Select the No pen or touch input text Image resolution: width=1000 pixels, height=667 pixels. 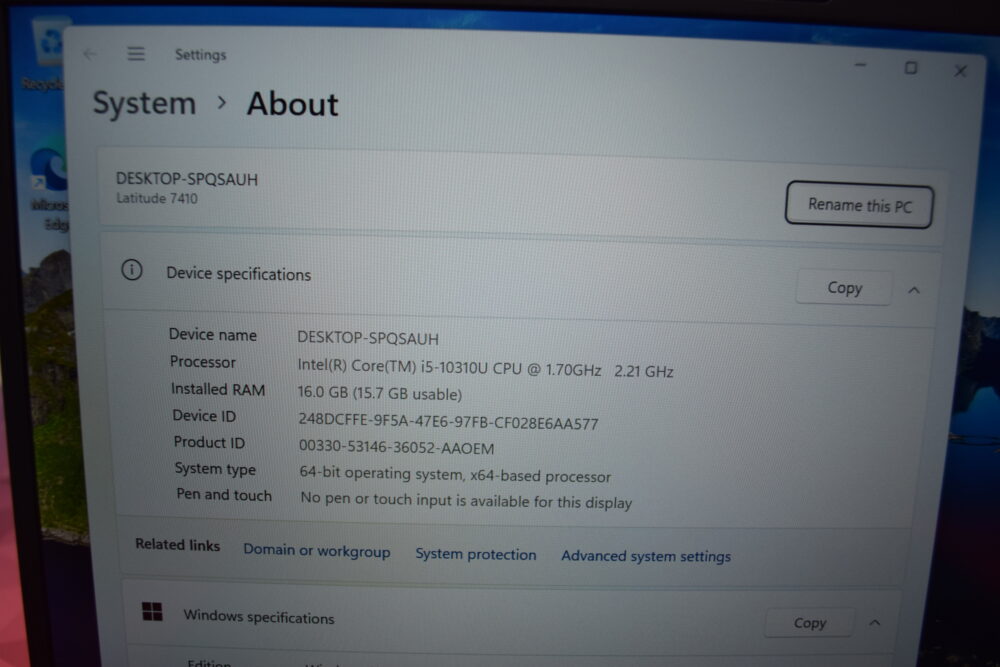(x=466, y=501)
